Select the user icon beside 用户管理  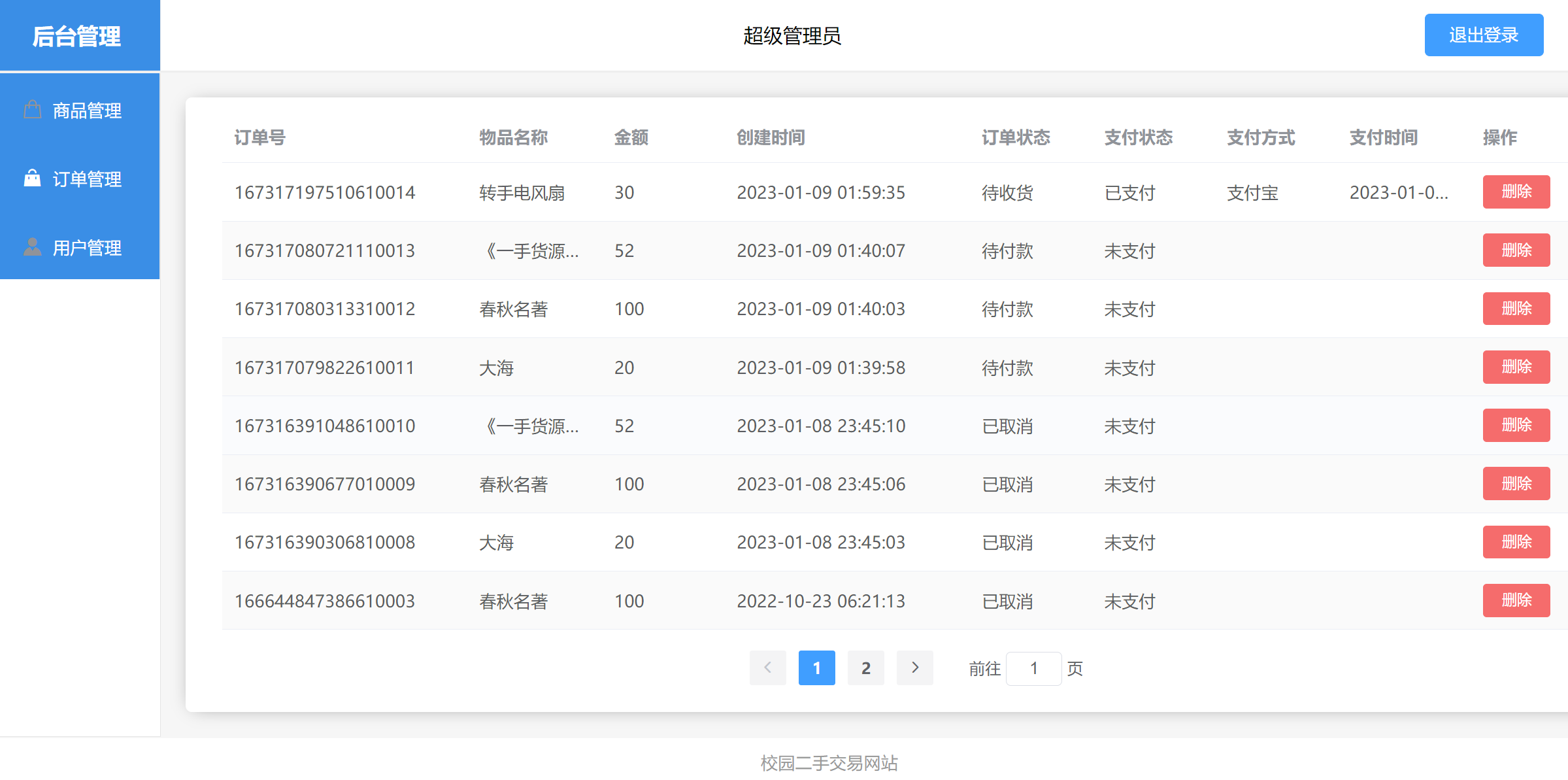point(33,247)
